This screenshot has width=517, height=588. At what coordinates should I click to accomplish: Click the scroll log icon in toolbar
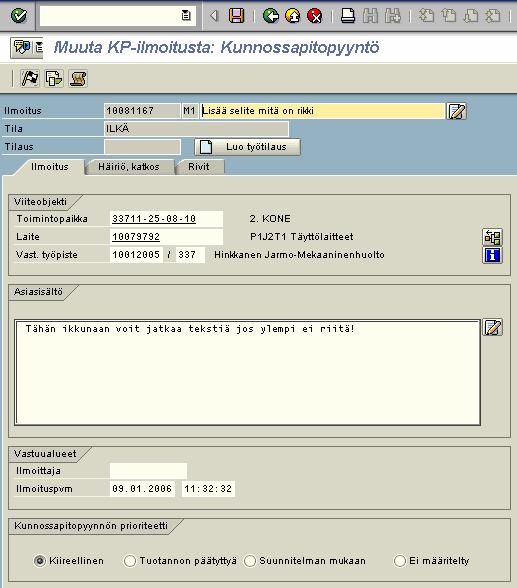pyautogui.click(x=78, y=78)
